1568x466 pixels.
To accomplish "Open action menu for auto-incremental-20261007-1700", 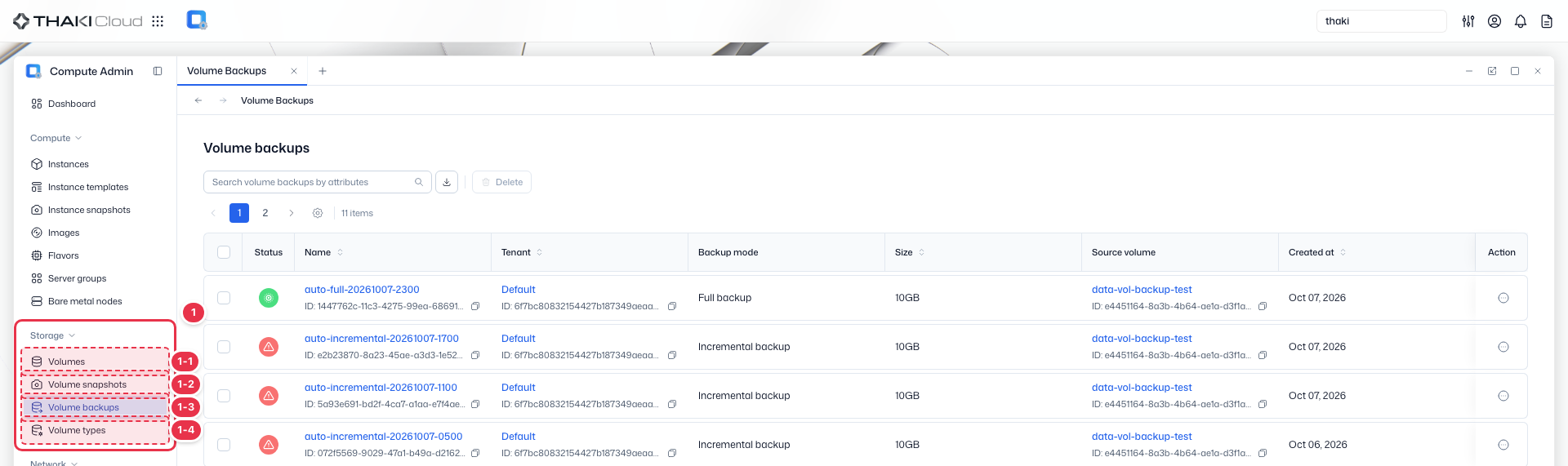I will pyautogui.click(x=1503, y=347).
